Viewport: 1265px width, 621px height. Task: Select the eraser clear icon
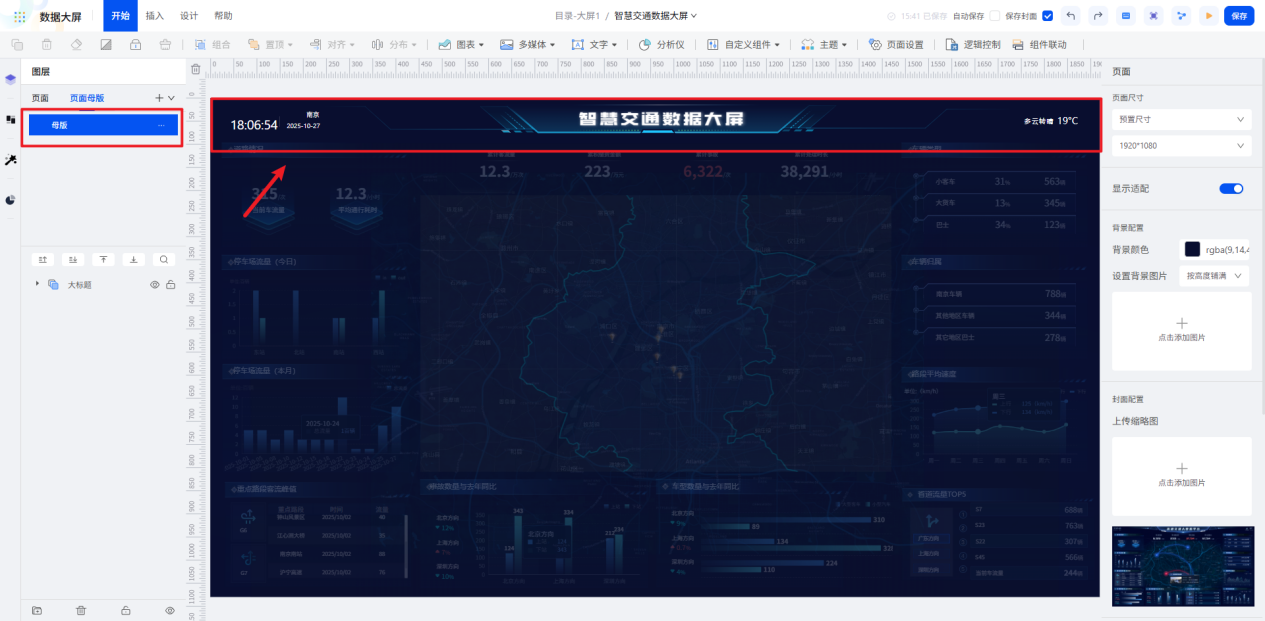[x=76, y=45]
